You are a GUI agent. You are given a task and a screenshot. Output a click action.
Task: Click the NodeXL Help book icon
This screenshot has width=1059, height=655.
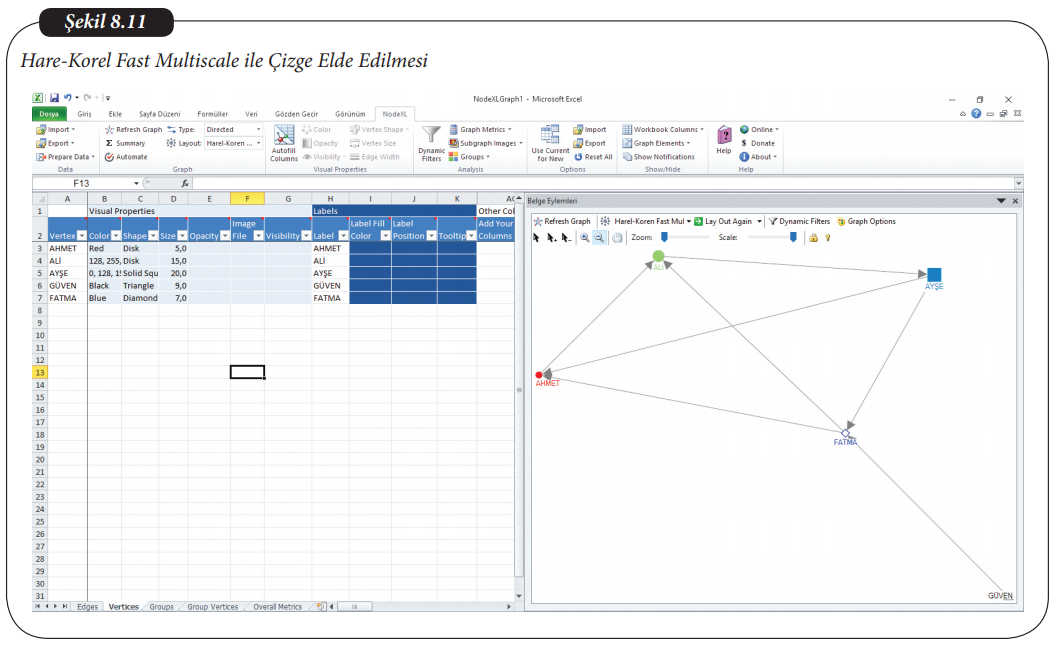pos(723,135)
